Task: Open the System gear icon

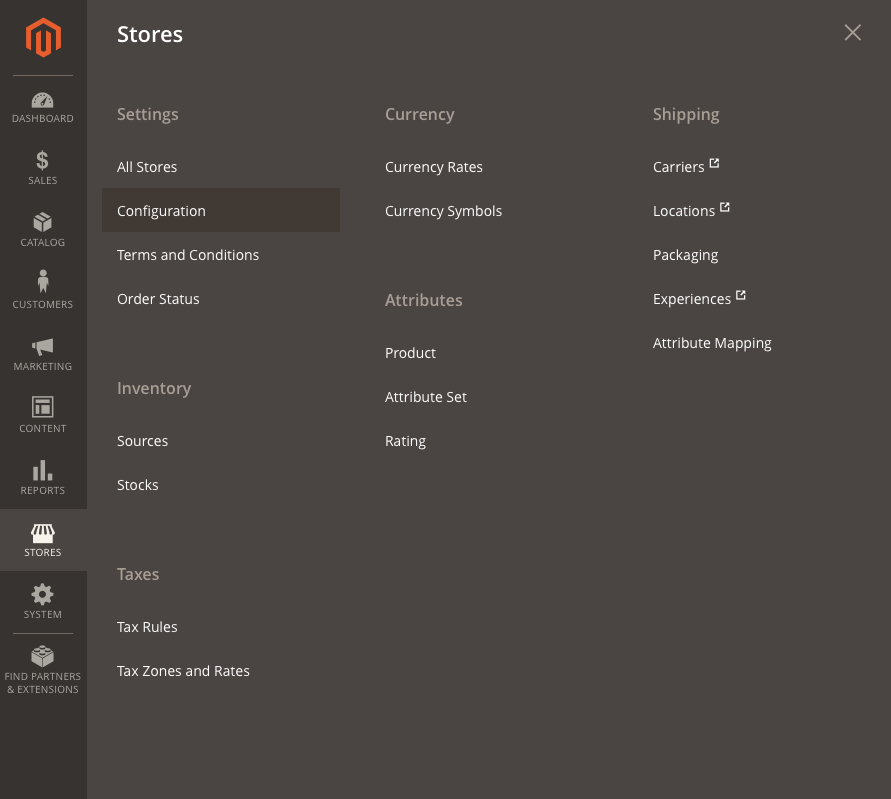Action: (x=43, y=594)
